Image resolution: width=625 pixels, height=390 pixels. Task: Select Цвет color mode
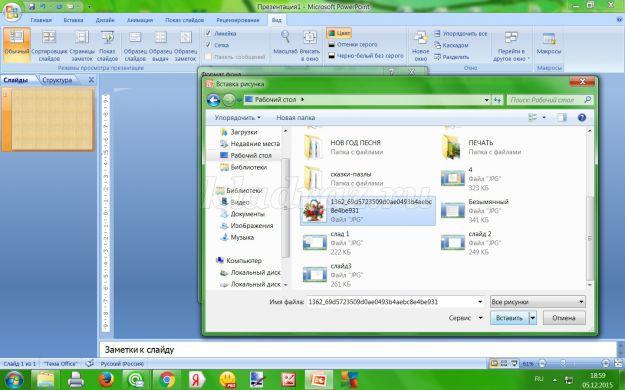339,33
